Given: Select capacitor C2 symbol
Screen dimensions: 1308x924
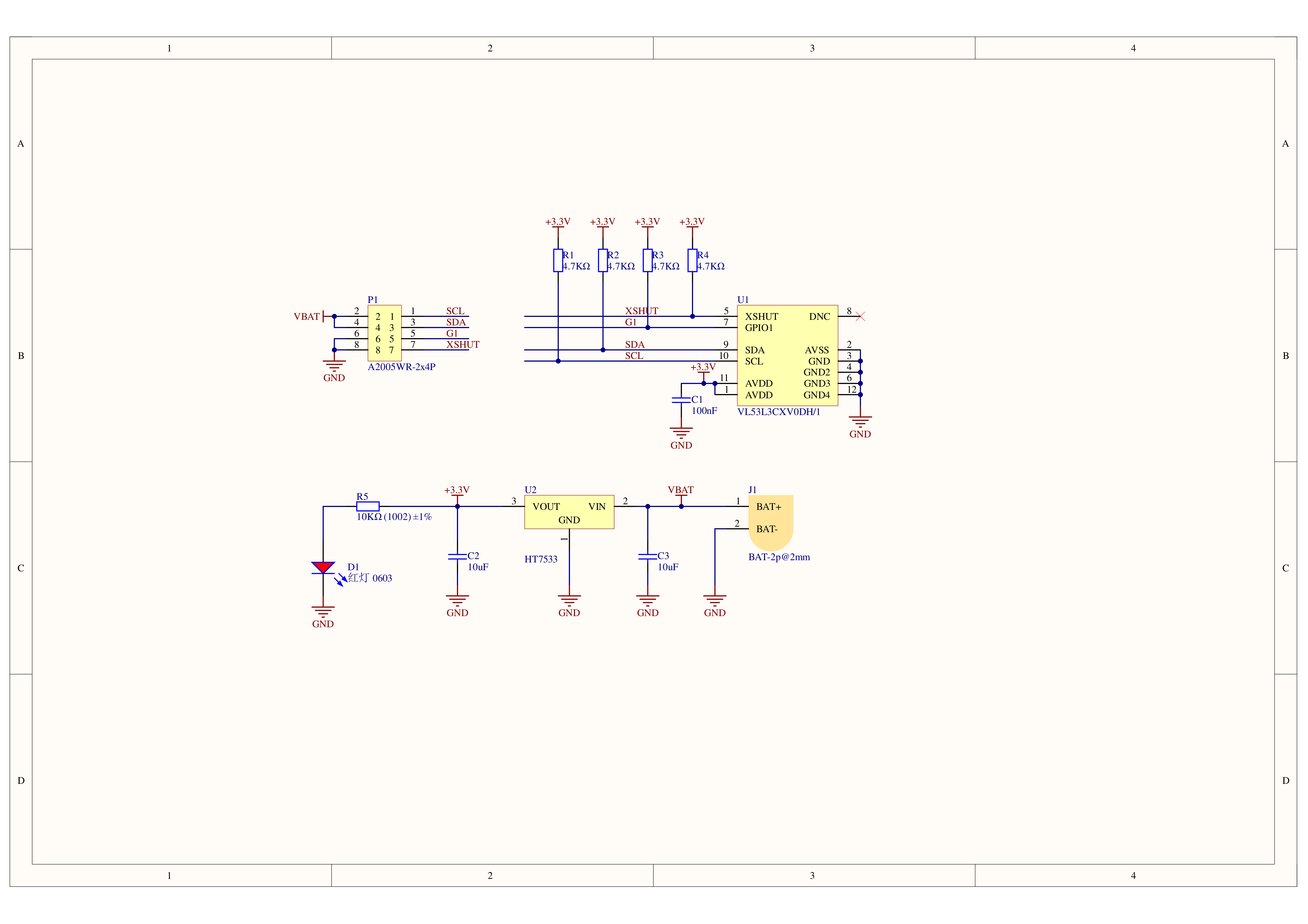Looking at the screenshot, I should point(457,557).
